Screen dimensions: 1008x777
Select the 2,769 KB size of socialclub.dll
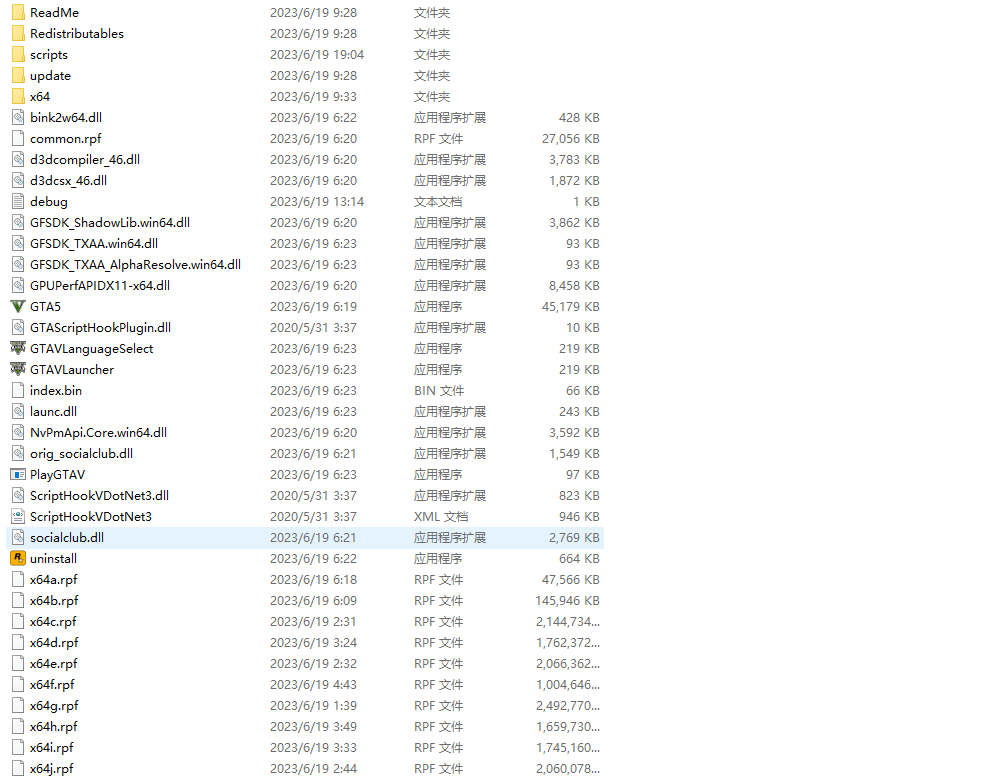pyautogui.click(x=574, y=537)
